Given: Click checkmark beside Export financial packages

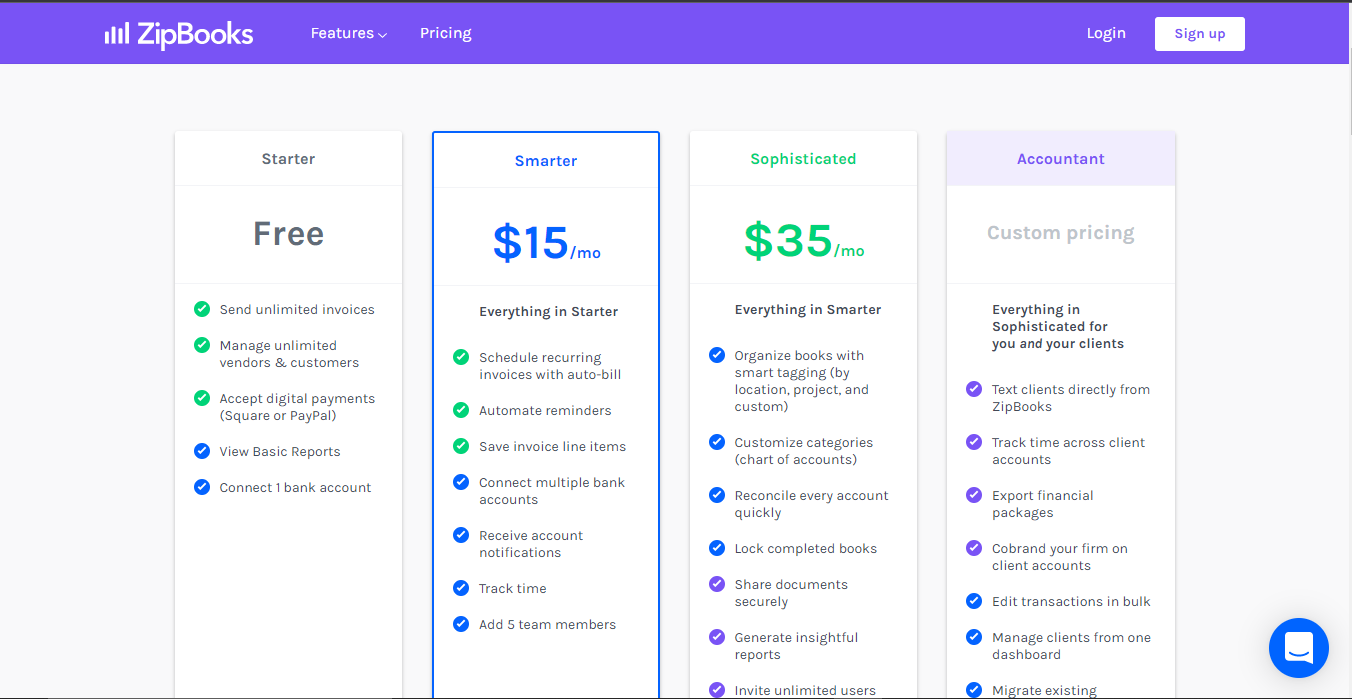Looking at the screenshot, I should tap(974, 495).
